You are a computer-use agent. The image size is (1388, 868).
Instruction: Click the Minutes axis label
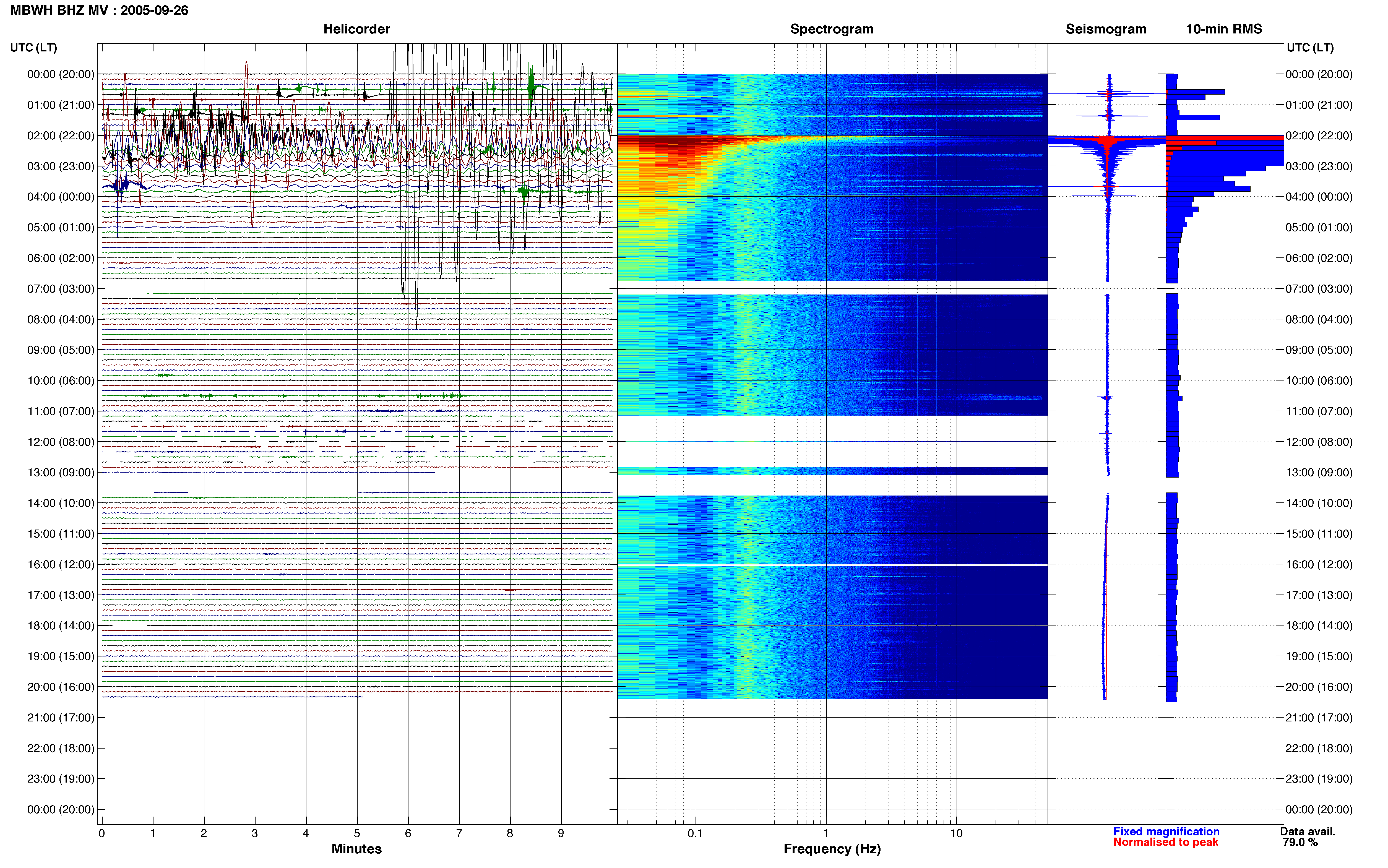(x=356, y=849)
